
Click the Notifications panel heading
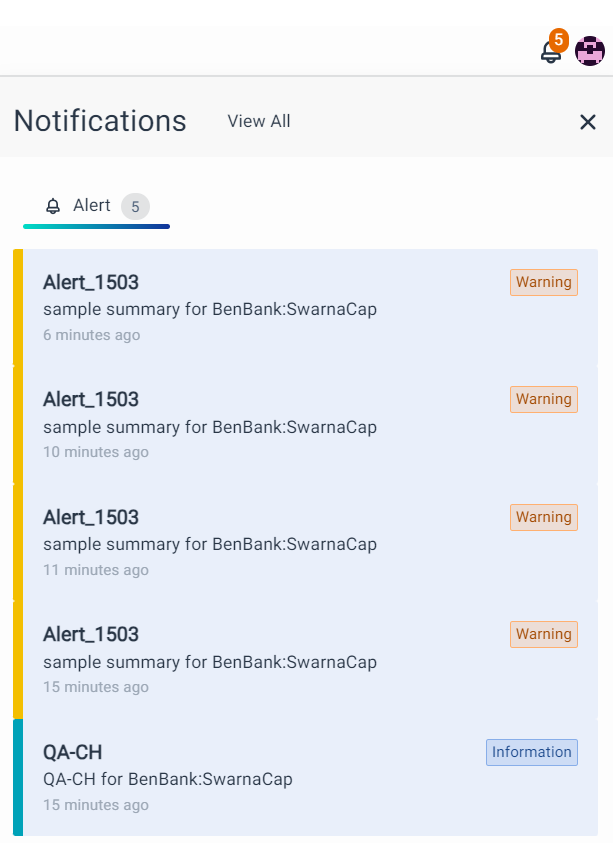click(x=100, y=121)
